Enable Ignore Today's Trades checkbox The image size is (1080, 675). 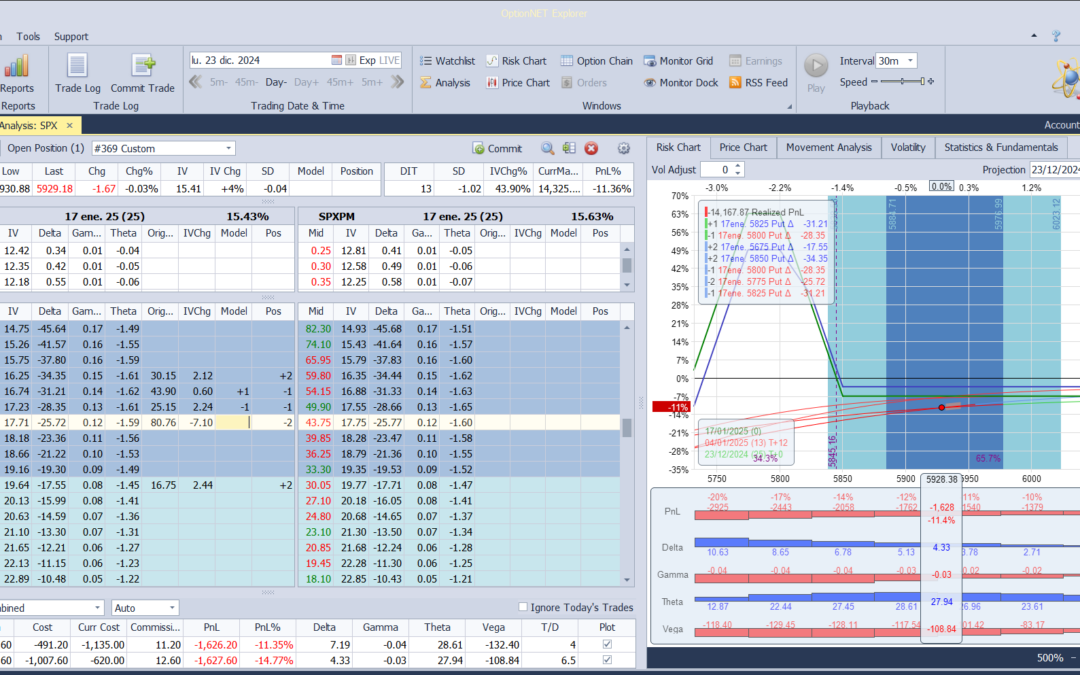point(523,608)
